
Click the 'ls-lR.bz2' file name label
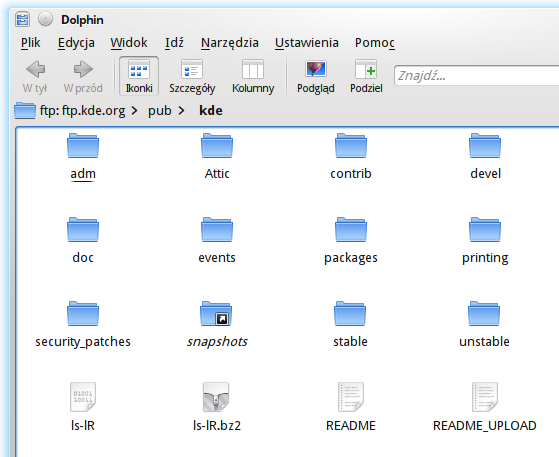pyautogui.click(x=217, y=426)
